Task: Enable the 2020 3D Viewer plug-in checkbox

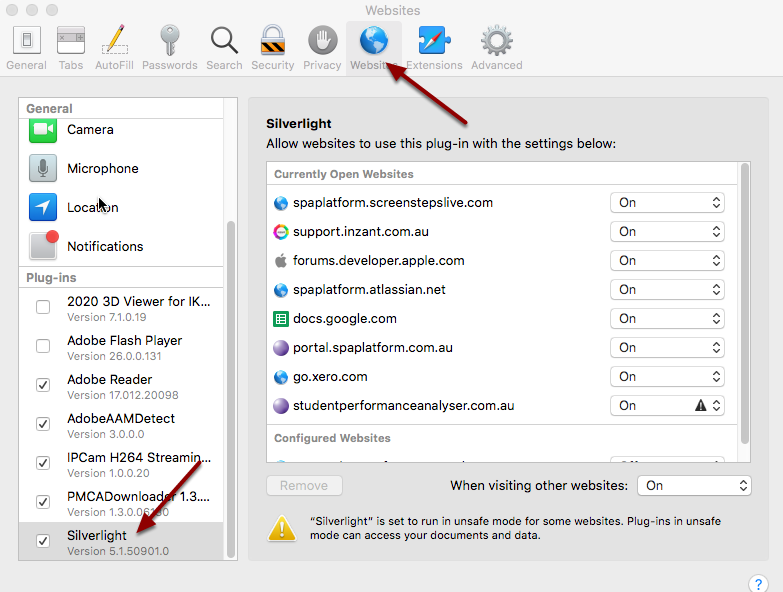Action: [43, 307]
